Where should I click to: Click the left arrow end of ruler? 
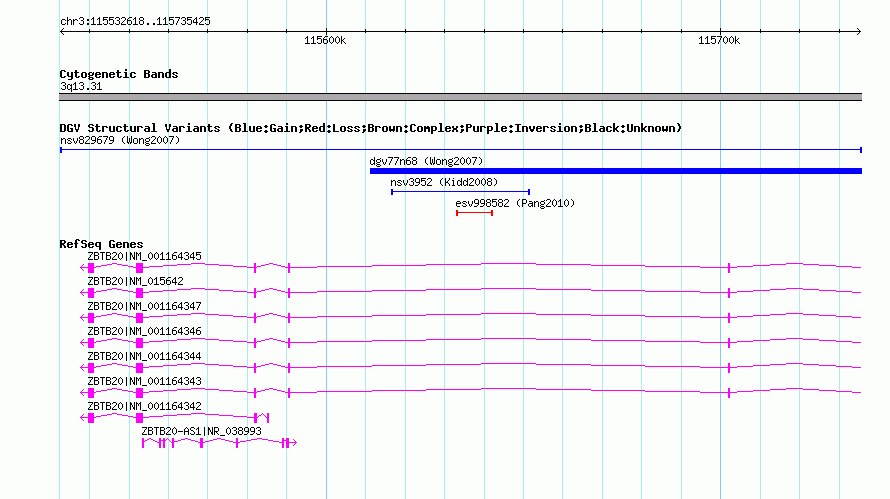[62, 31]
